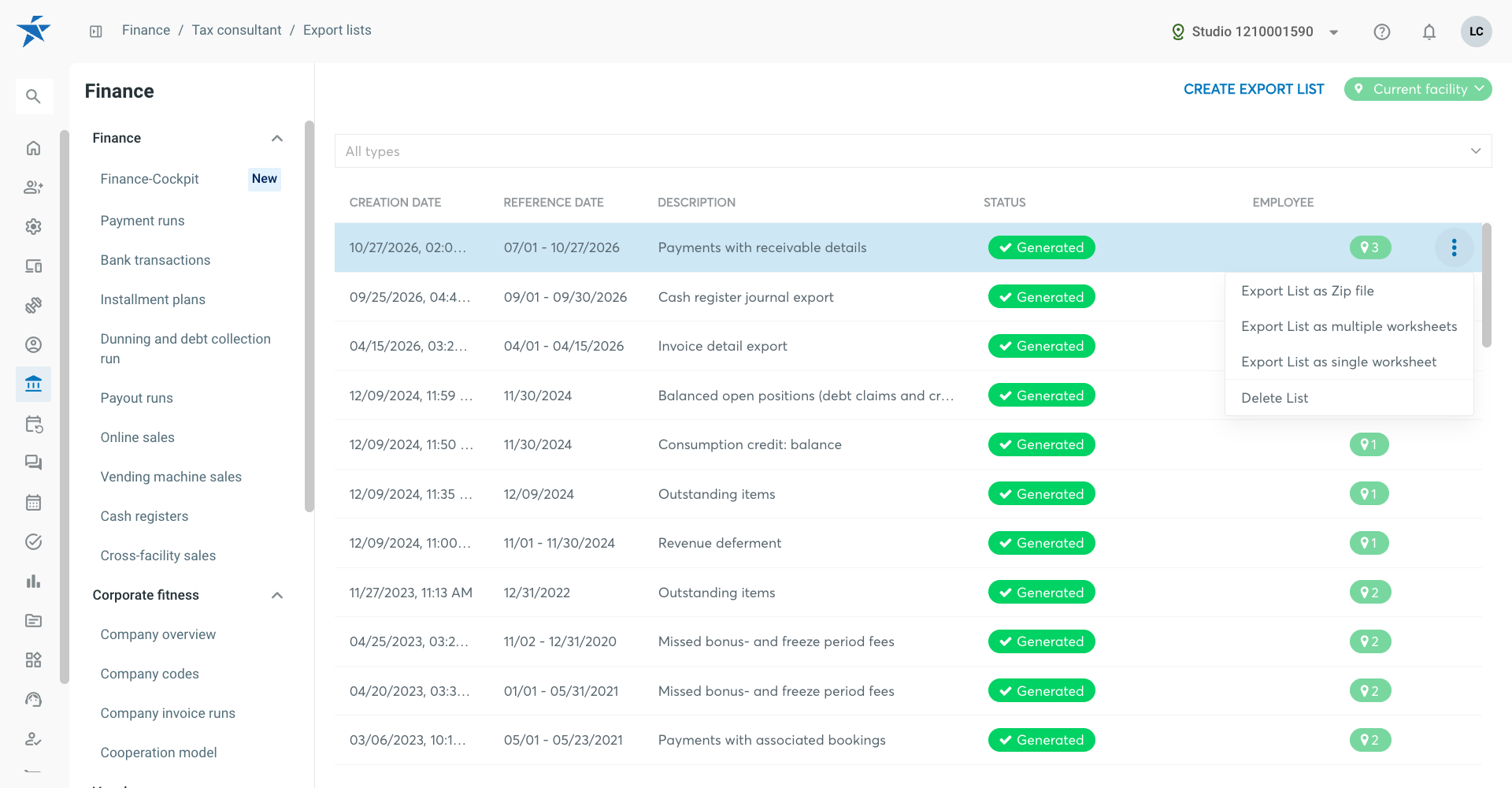Open the notifications bell
This screenshot has width=1512, height=788.
click(x=1429, y=32)
